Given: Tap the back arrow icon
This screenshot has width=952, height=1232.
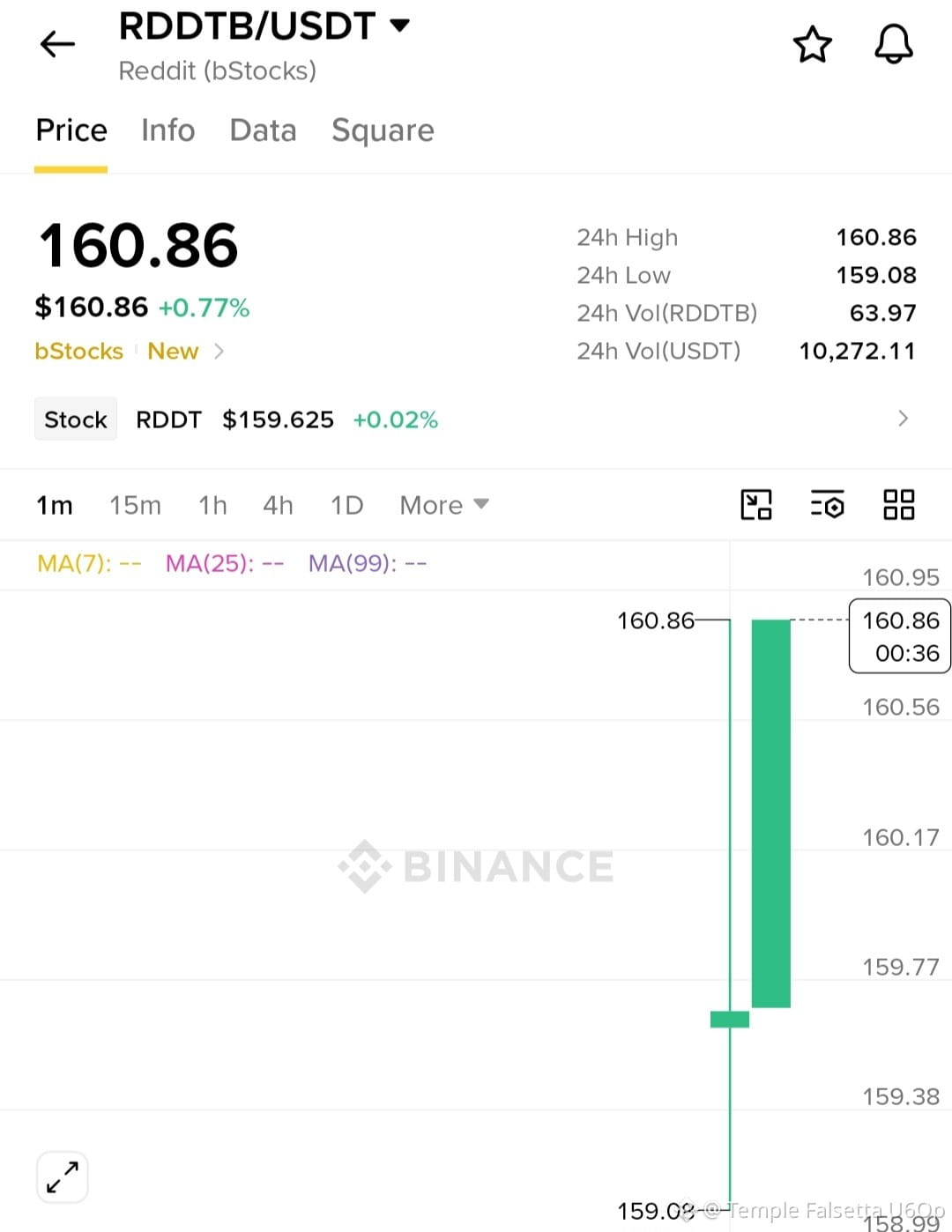Looking at the screenshot, I should 58,44.
